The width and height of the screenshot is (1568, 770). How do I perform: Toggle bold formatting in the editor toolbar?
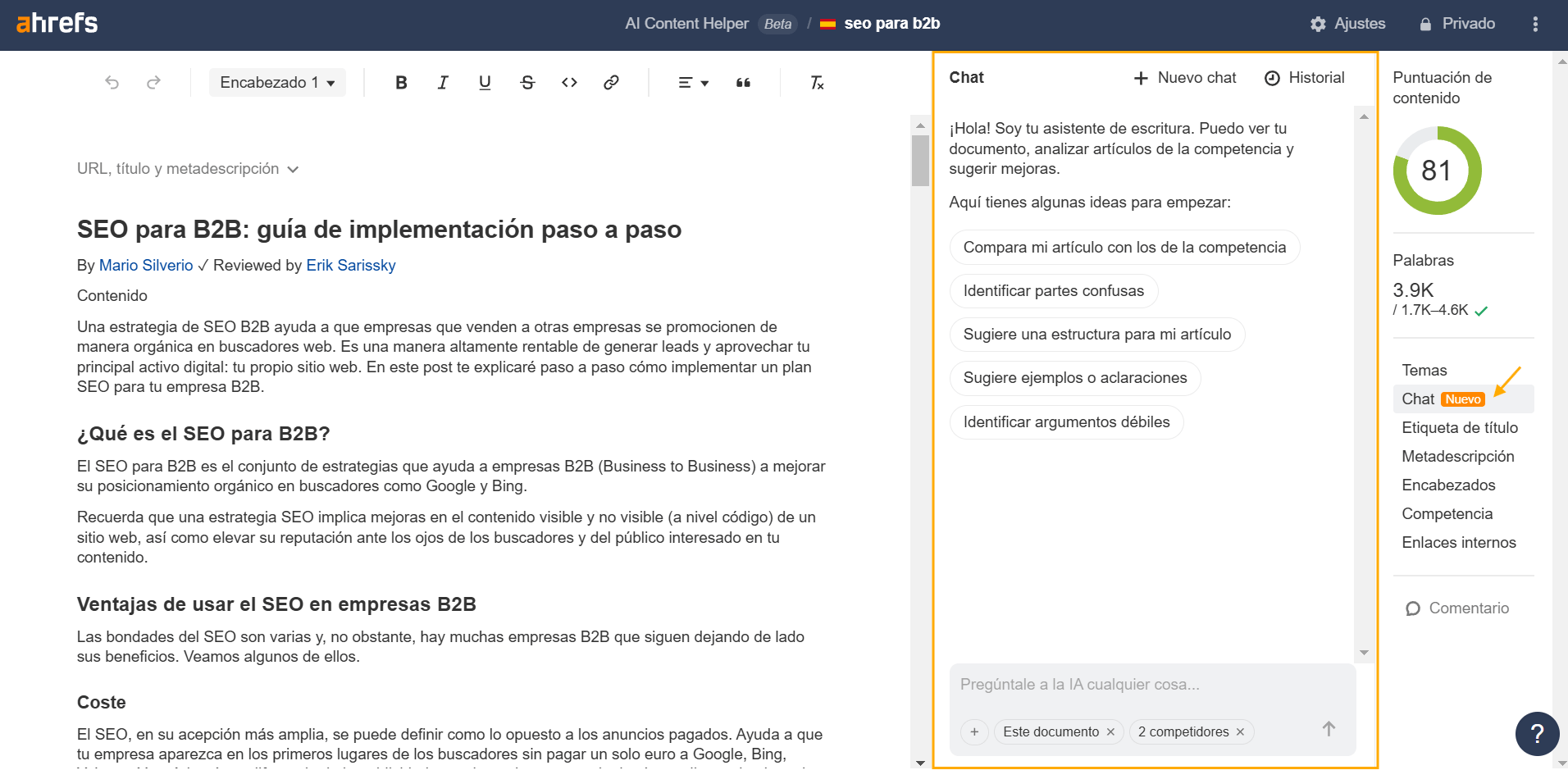tap(401, 83)
